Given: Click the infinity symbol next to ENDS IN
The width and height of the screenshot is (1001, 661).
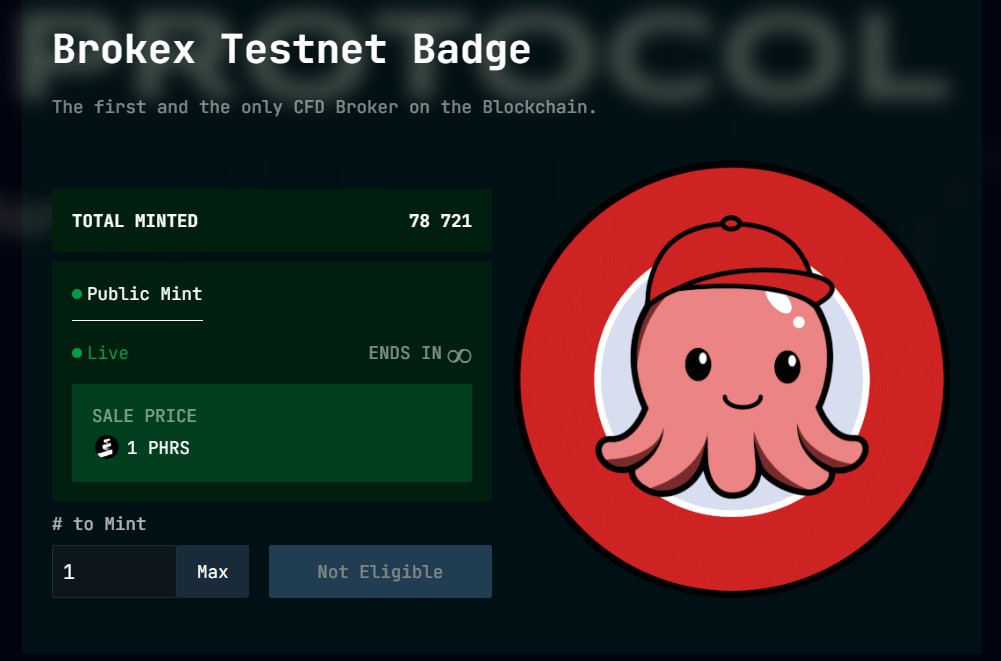Looking at the screenshot, I should point(460,355).
